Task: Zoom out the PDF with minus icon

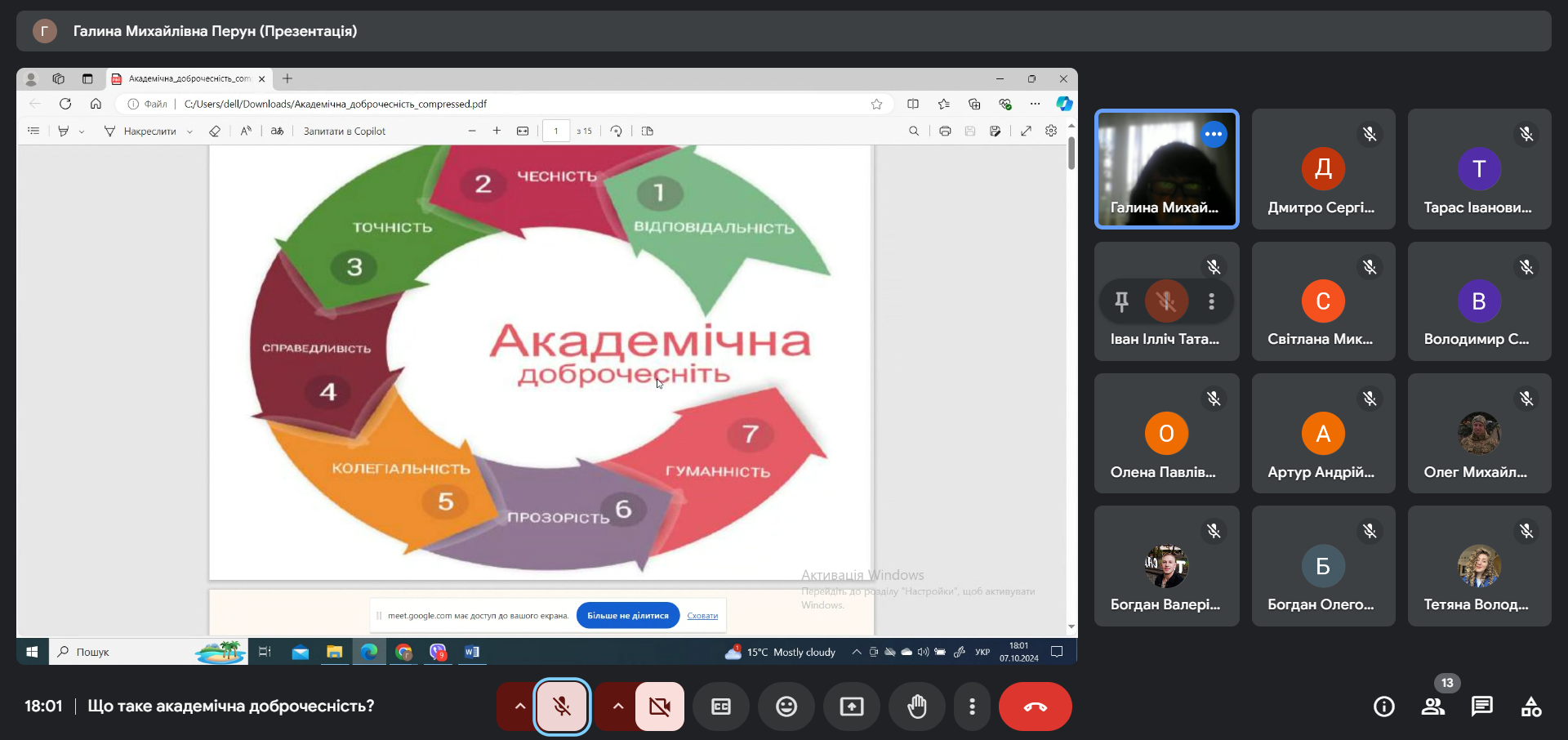Action: pyautogui.click(x=472, y=131)
